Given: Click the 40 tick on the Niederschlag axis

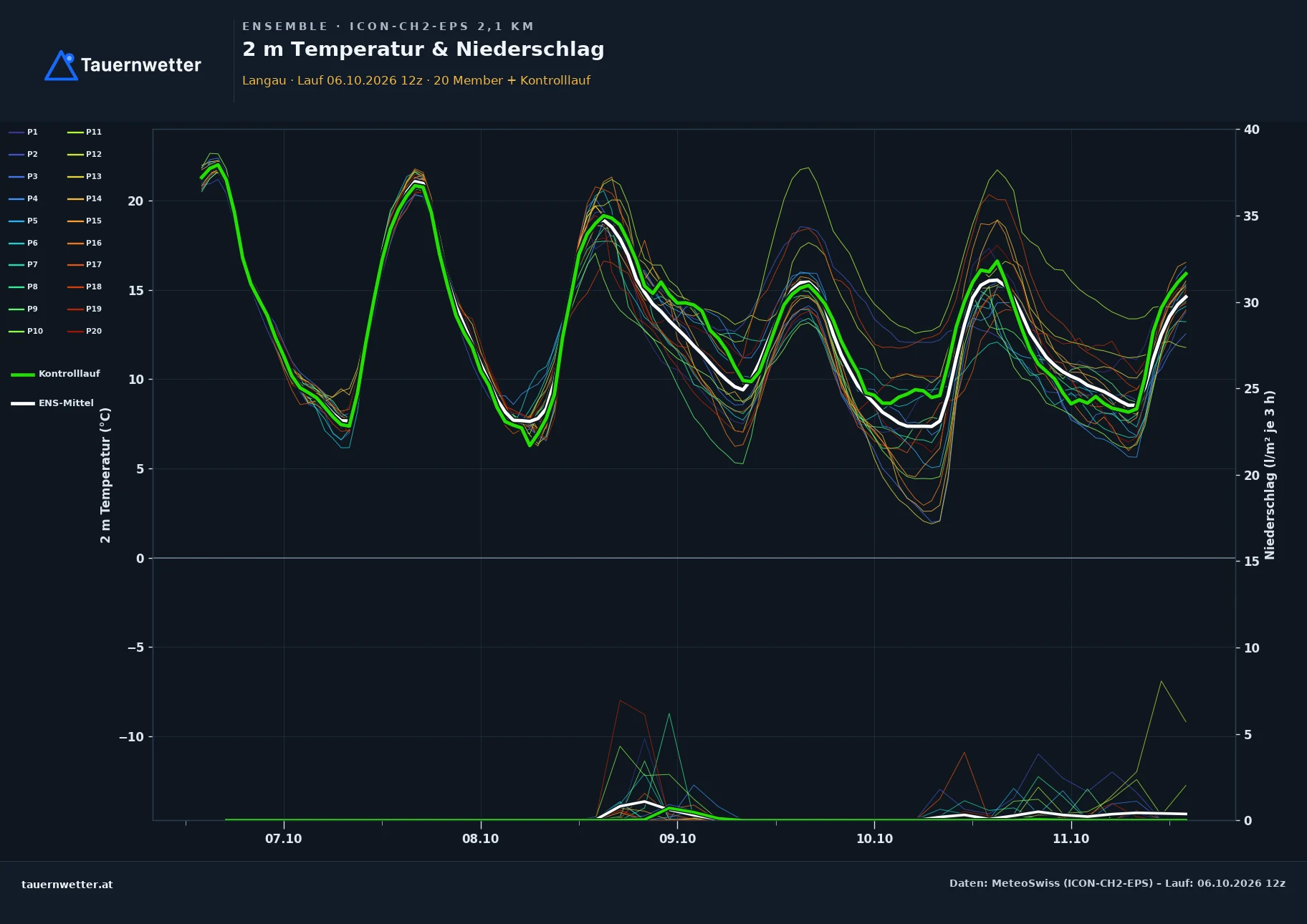Looking at the screenshot, I should pyautogui.click(x=1252, y=130).
